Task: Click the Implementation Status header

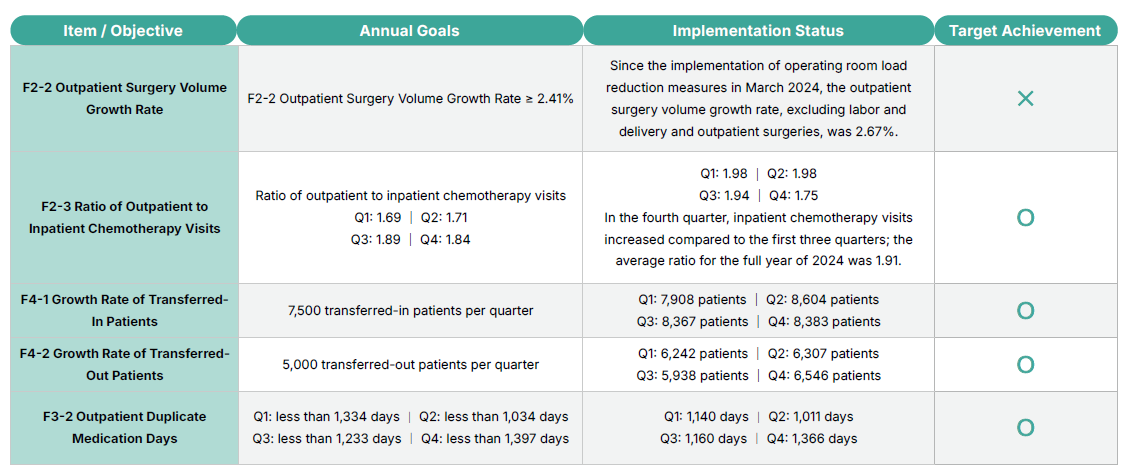Action: [757, 30]
